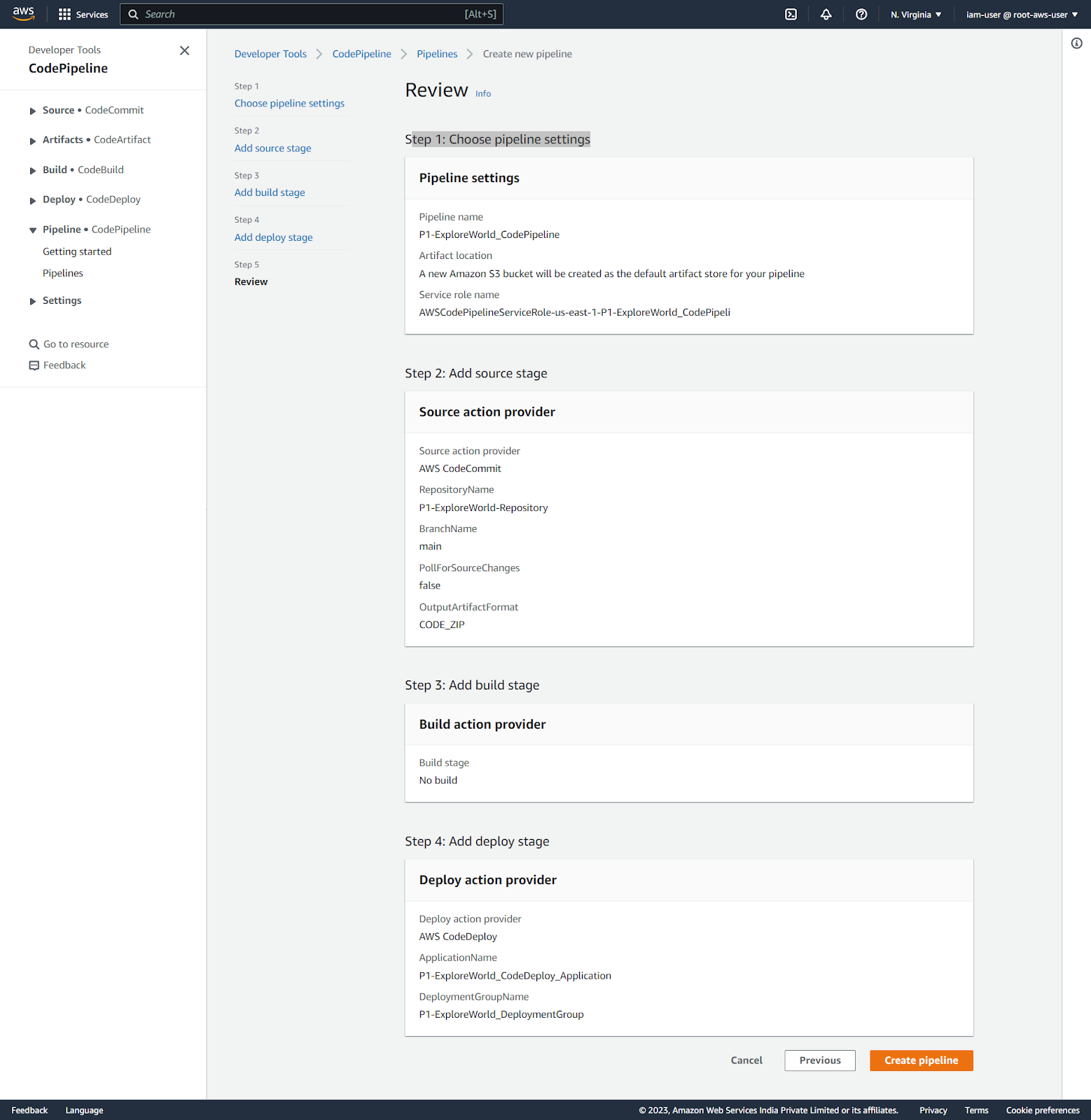The image size is (1091, 1120).
Task: Click the Review step in the wizard list
Action: point(251,281)
